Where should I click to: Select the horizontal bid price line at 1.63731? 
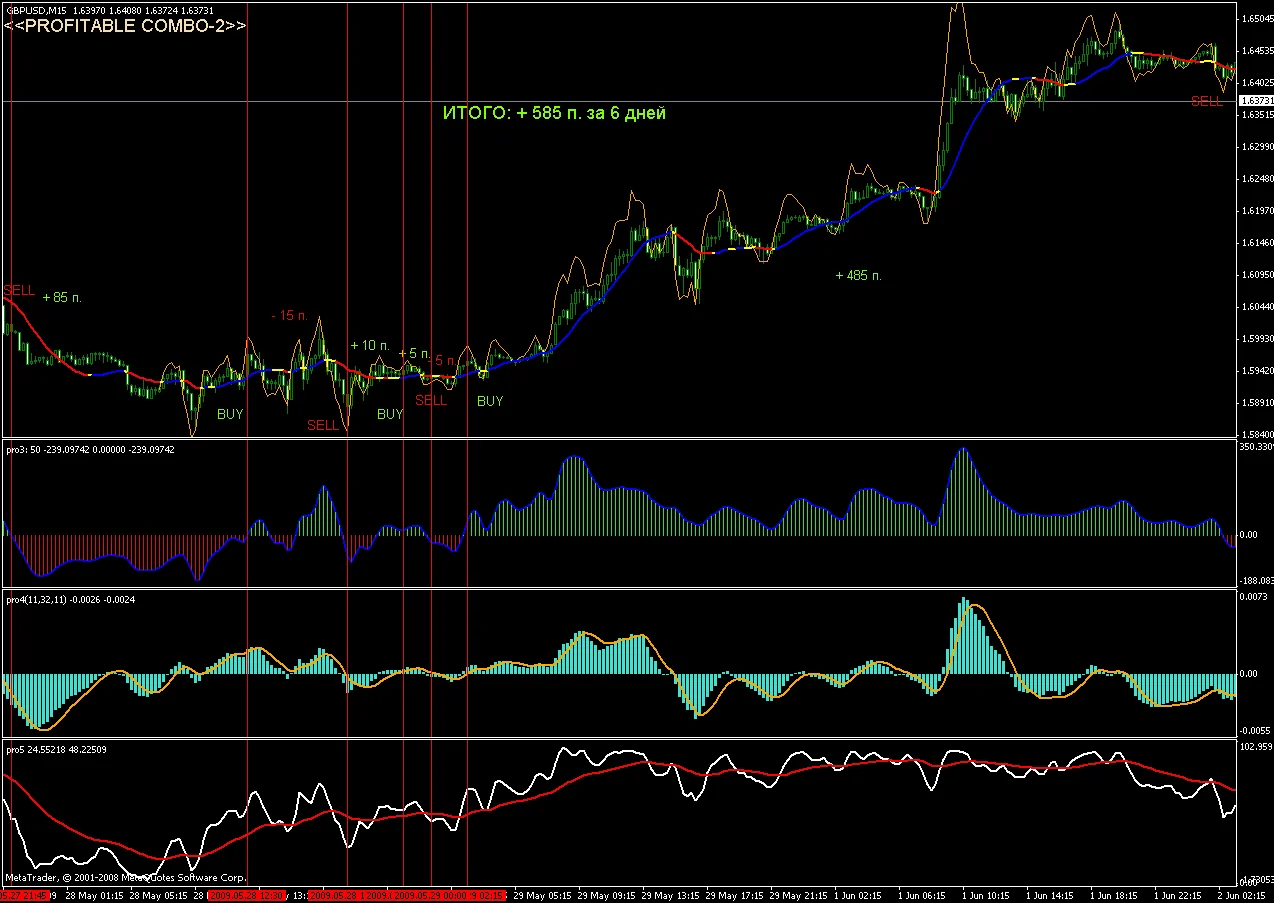[619, 101]
